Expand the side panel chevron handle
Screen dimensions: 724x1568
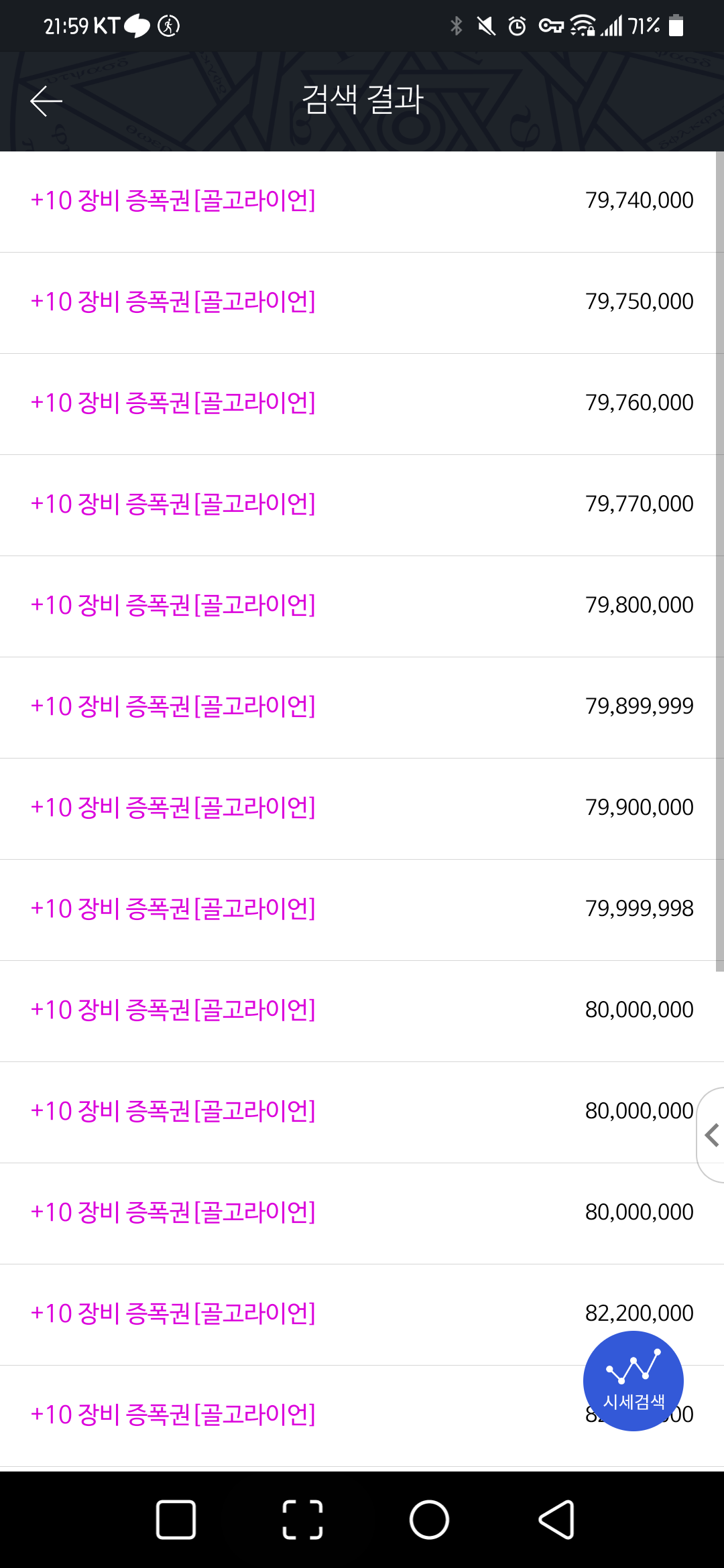click(x=712, y=1134)
